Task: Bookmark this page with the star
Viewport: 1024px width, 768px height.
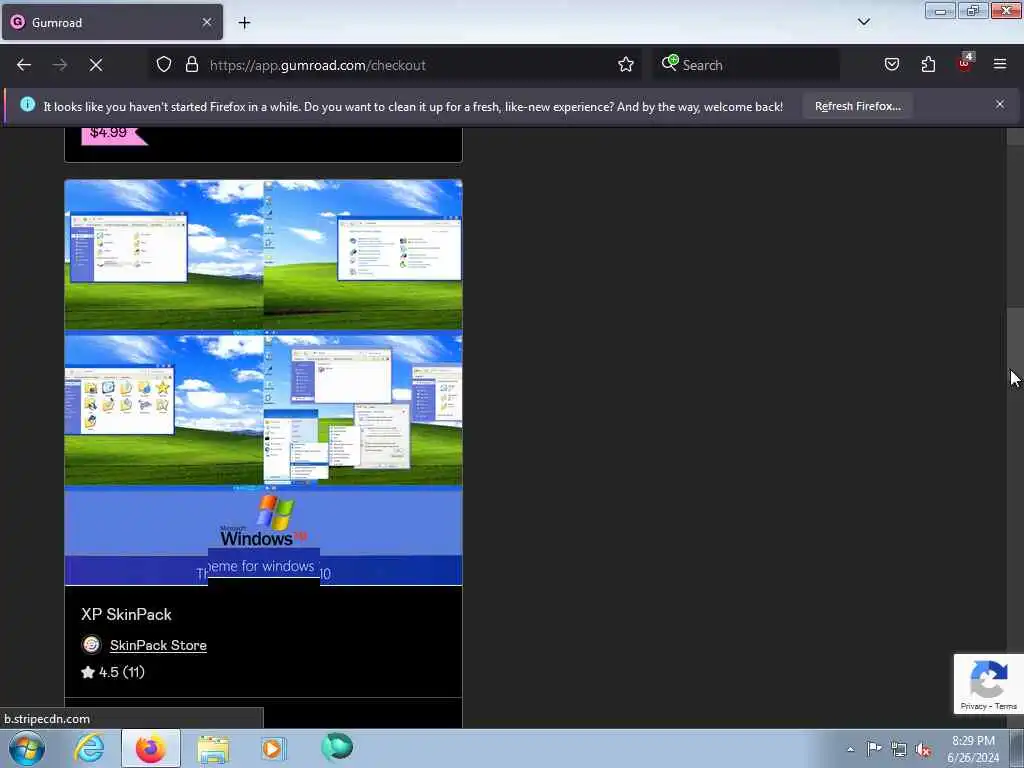Action: point(626,65)
